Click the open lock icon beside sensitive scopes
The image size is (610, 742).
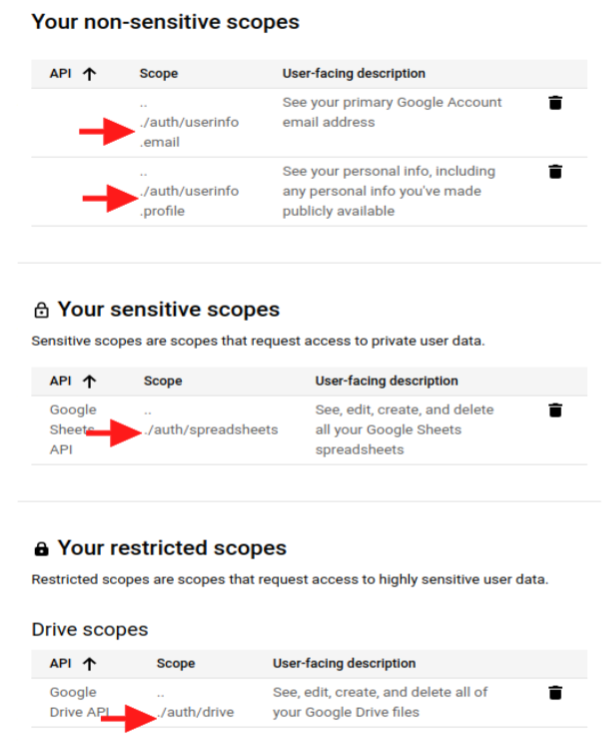(41, 310)
